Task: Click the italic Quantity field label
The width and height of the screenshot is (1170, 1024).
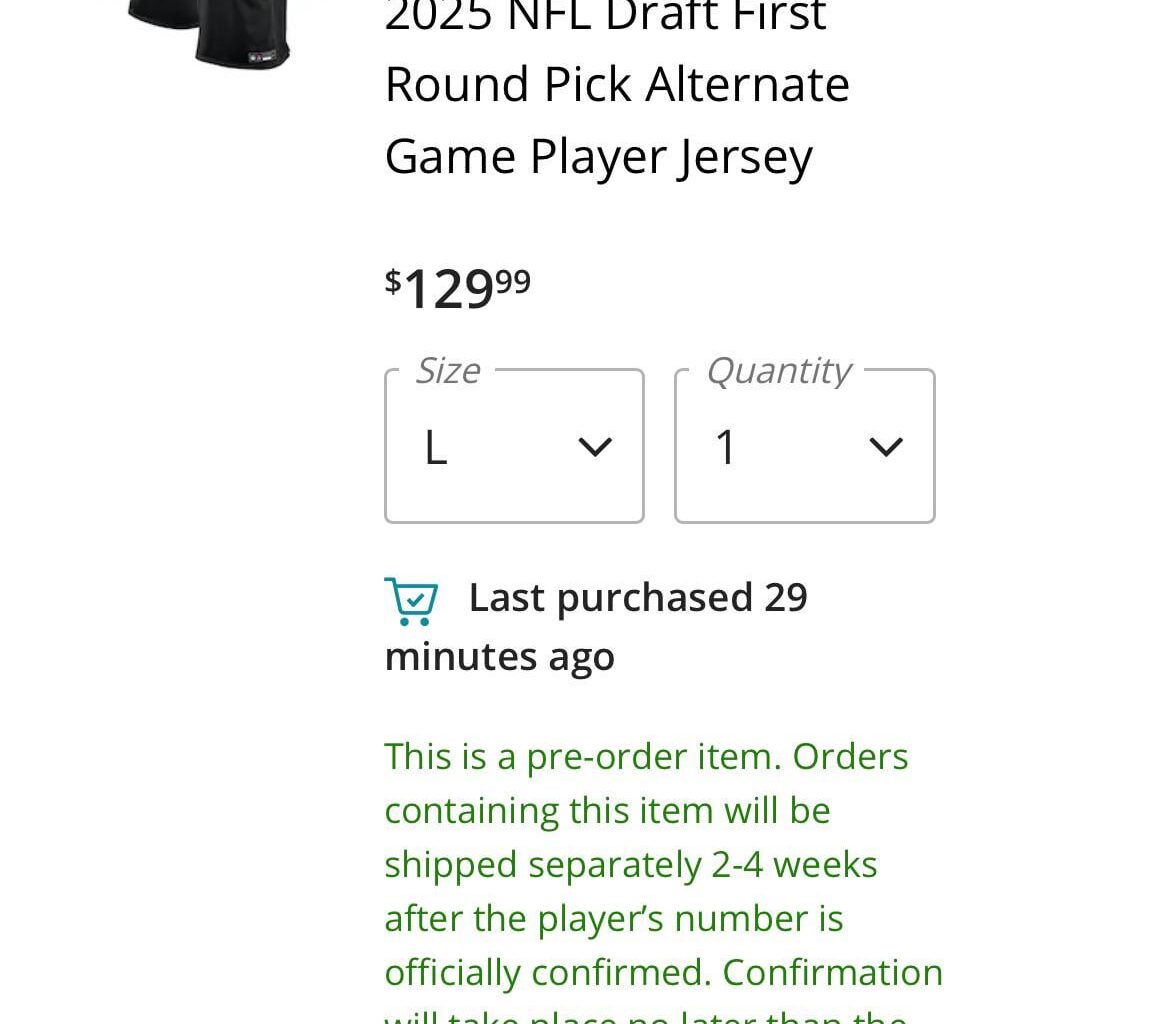Action: point(778,371)
